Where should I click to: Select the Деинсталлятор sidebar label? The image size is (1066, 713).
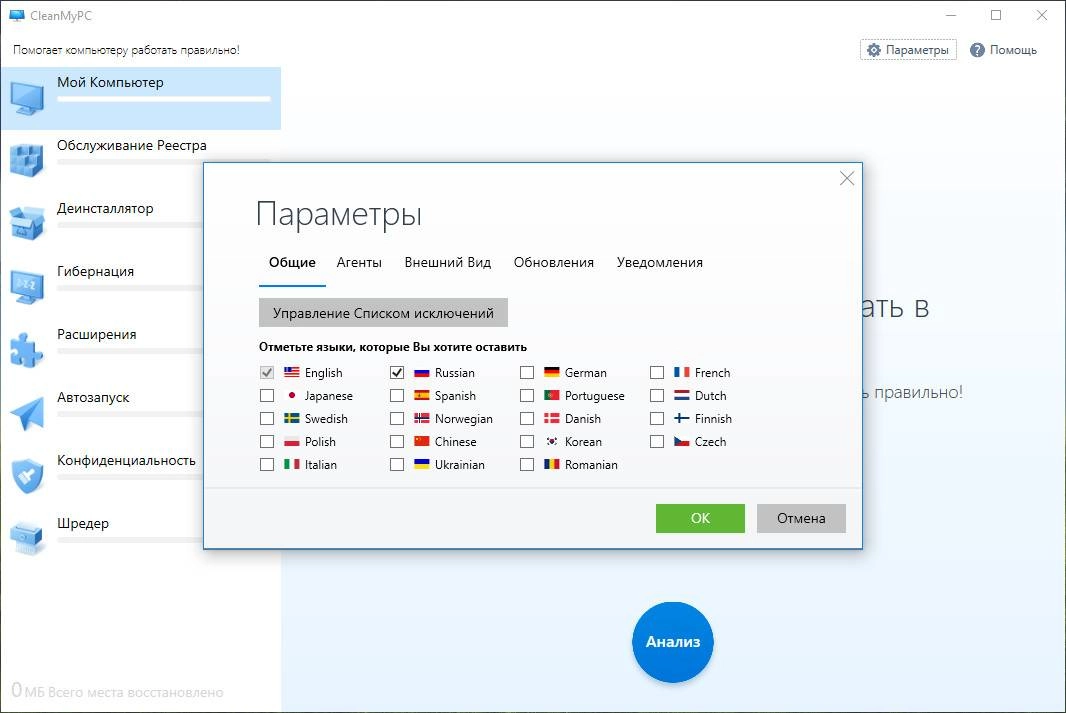coord(105,209)
